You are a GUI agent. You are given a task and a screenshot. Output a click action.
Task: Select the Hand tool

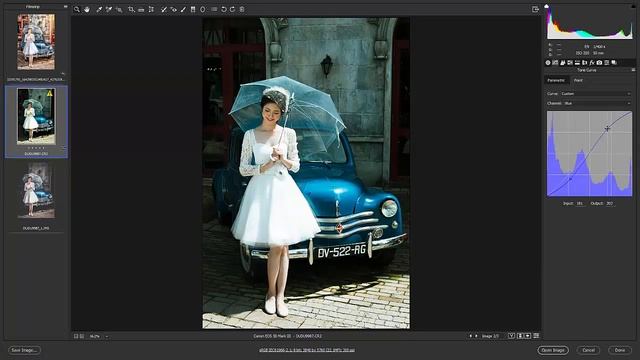pos(87,9)
